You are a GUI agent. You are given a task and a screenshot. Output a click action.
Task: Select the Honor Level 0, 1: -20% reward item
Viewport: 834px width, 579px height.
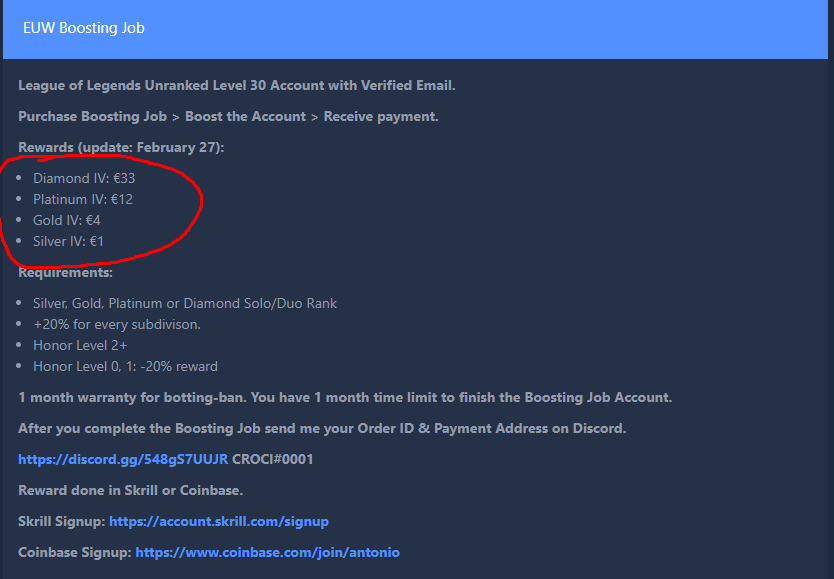click(126, 366)
